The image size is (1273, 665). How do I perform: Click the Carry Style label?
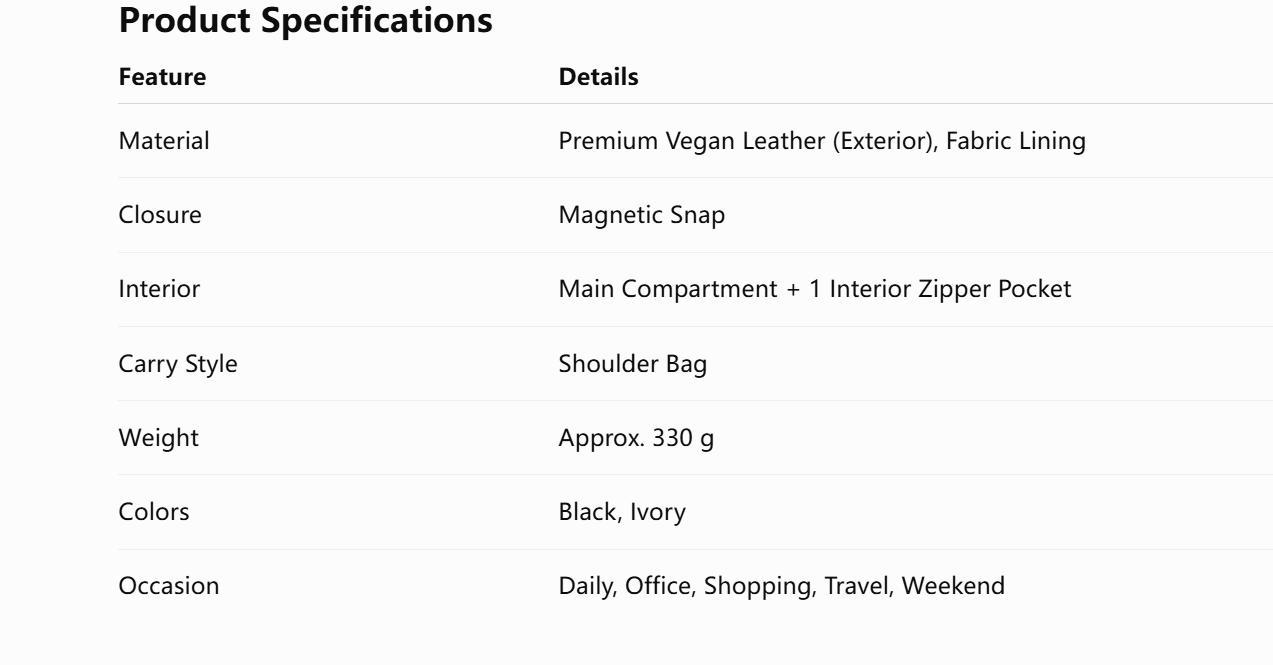(178, 365)
